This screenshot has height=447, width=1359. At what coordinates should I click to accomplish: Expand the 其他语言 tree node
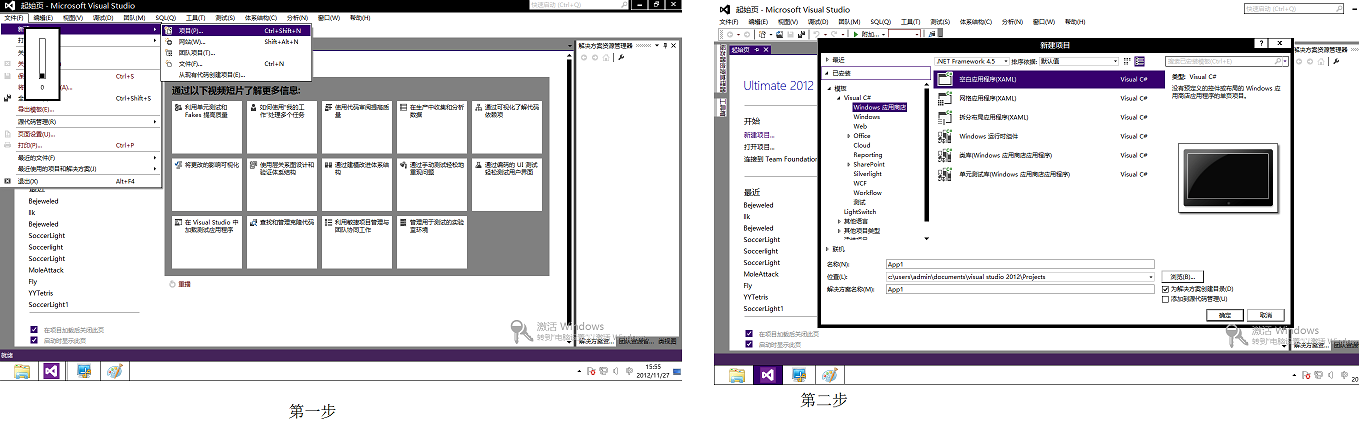point(838,221)
